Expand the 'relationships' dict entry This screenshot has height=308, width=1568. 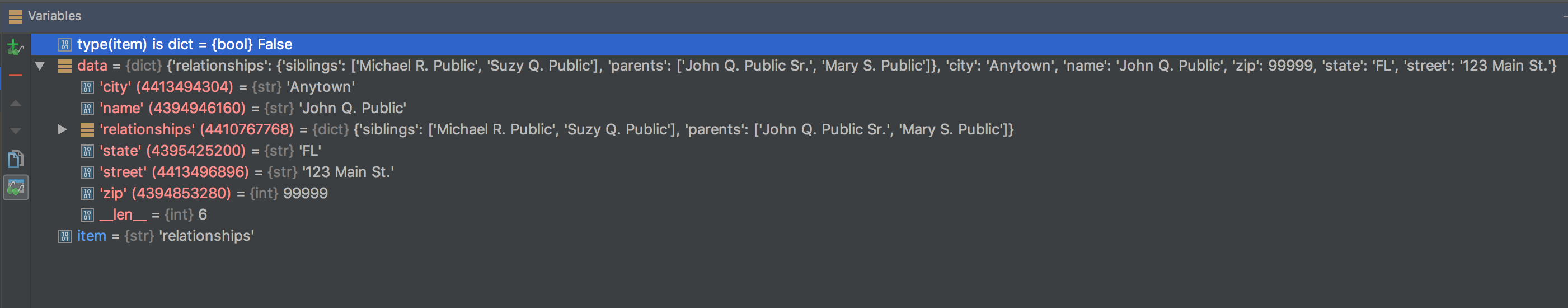pyautogui.click(x=62, y=129)
